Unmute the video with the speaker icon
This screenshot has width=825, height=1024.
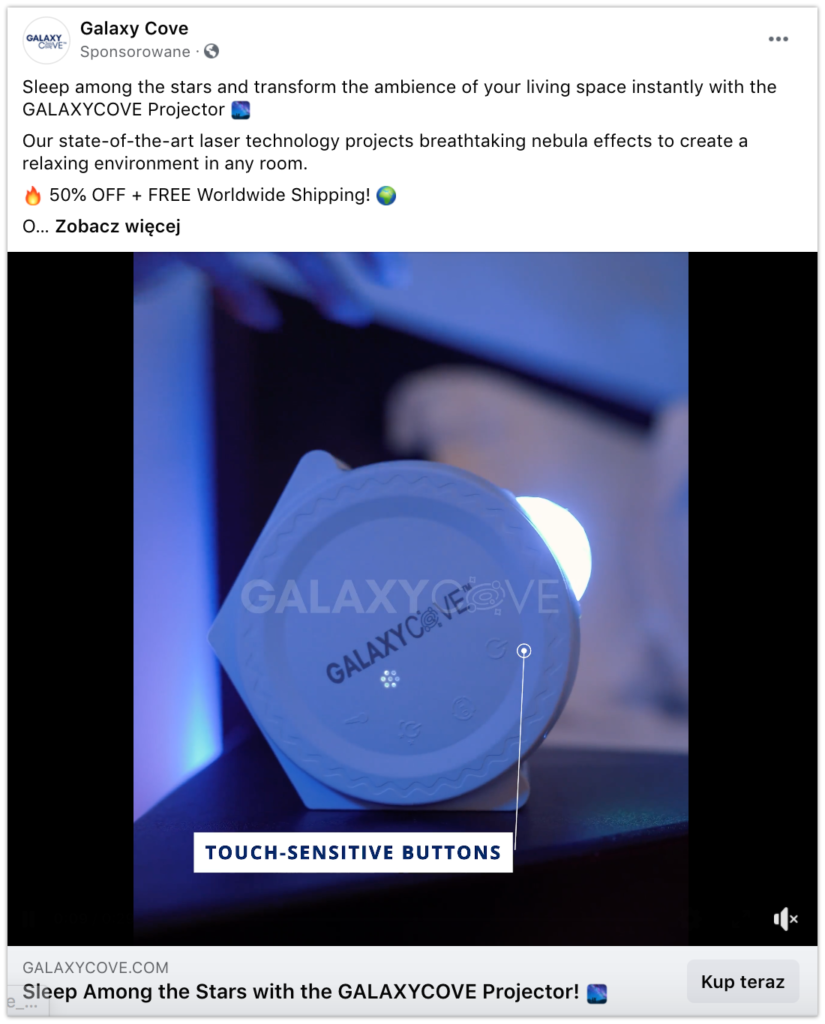[785, 919]
